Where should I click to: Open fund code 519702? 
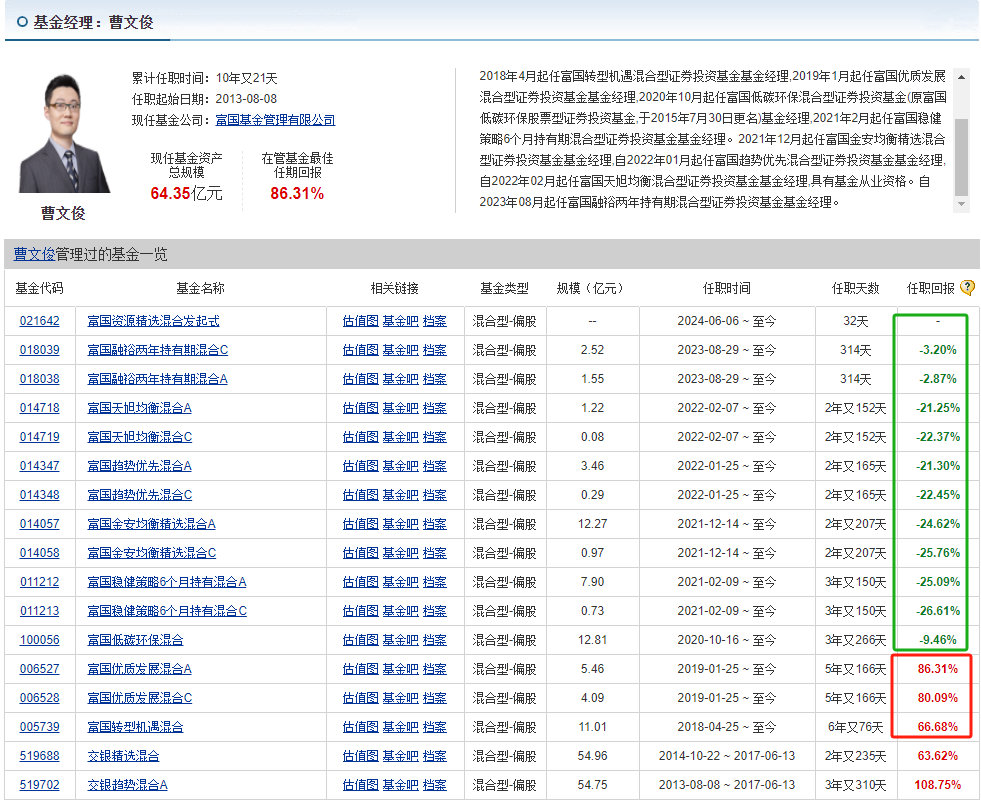click(x=39, y=785)
